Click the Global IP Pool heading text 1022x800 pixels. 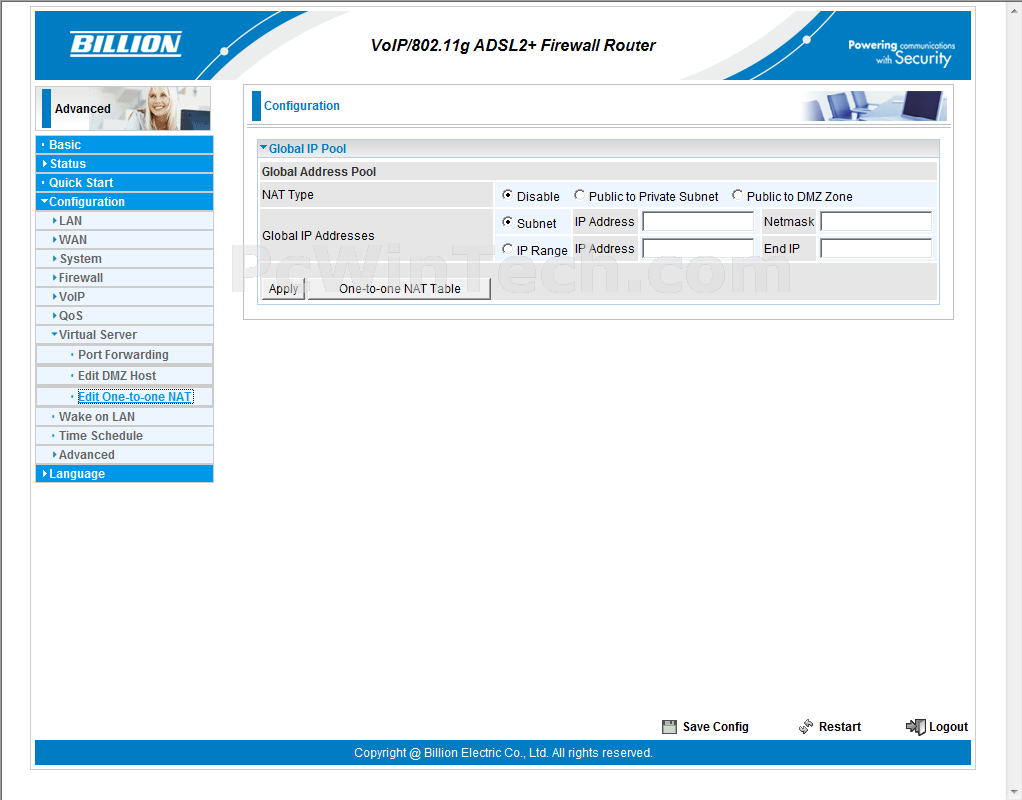coord(307,149)
